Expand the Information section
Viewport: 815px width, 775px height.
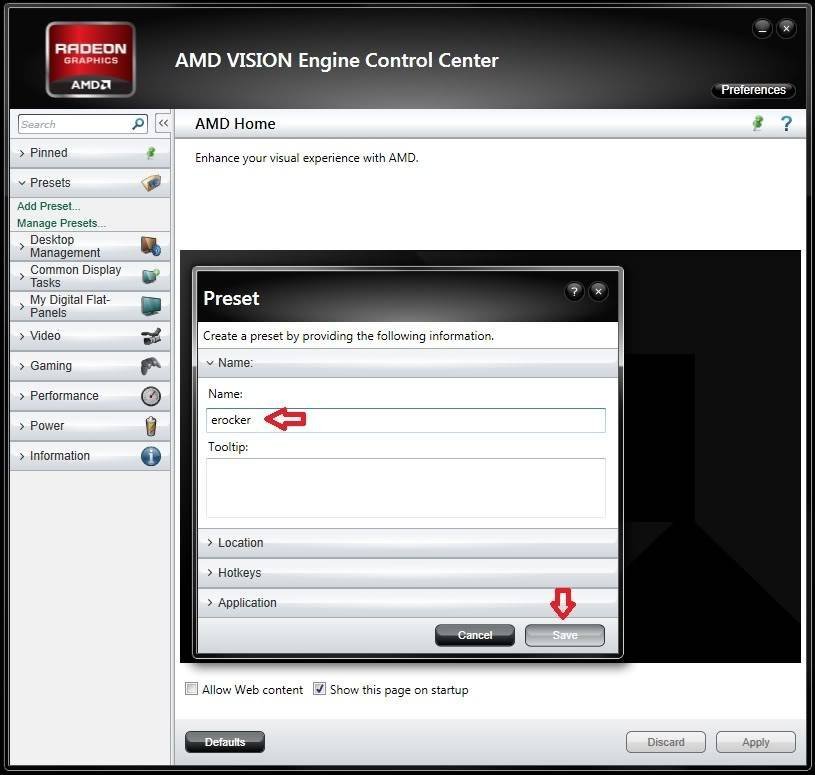click(x=90, y=456)
